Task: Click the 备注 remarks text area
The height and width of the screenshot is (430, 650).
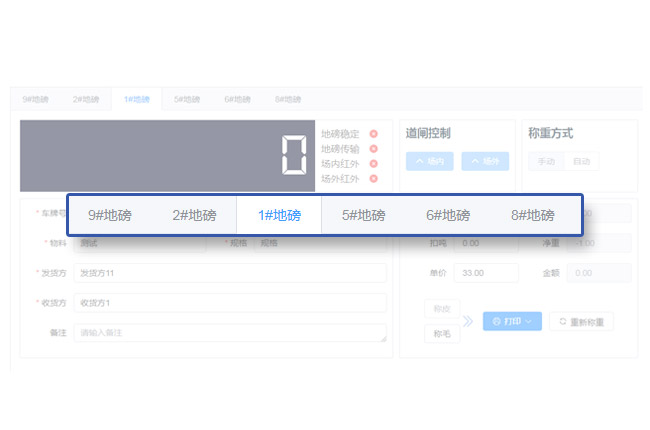Action: coord(229,333)
